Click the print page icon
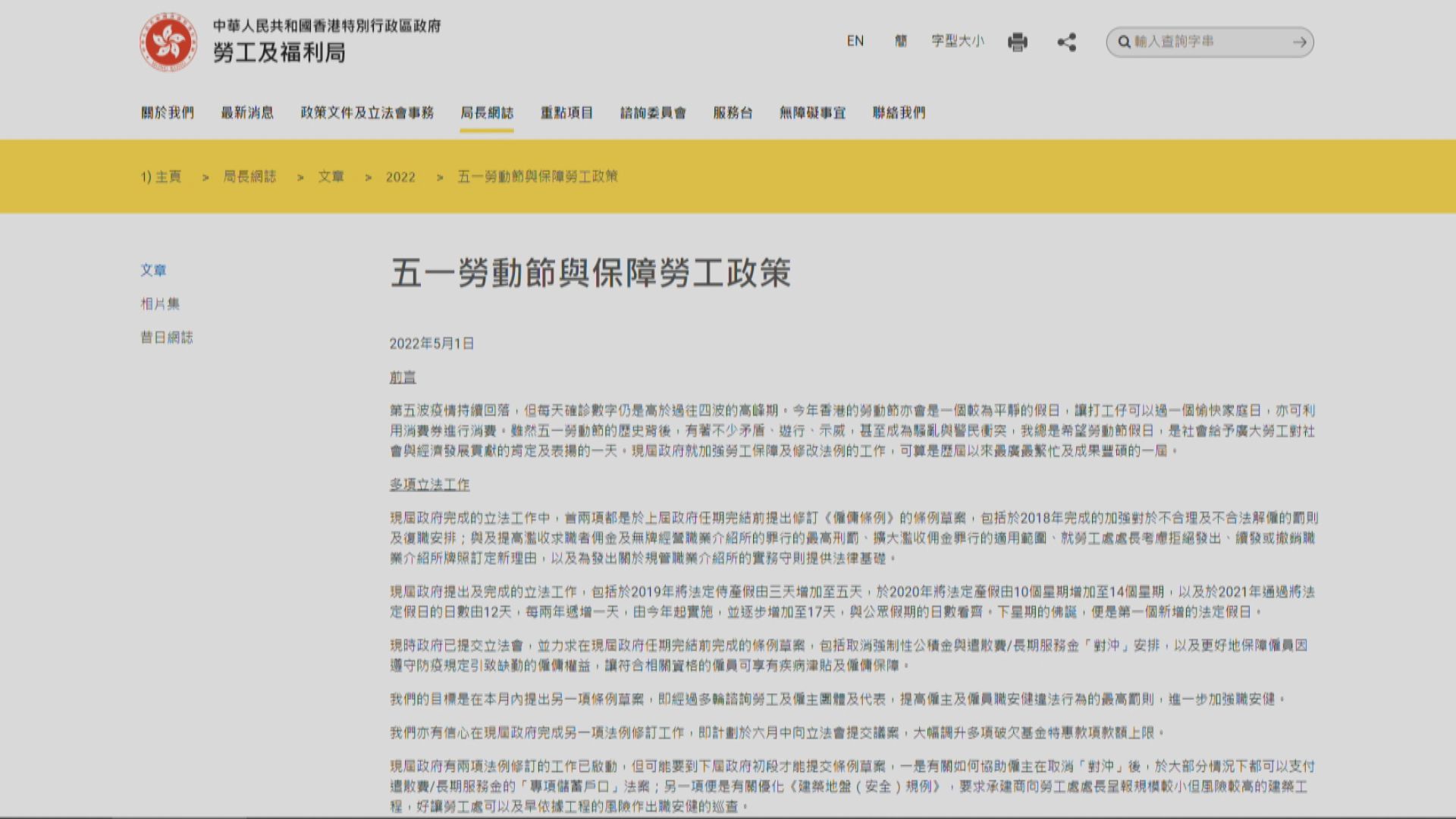The image size is (1456, 819). click(1017, 43)
